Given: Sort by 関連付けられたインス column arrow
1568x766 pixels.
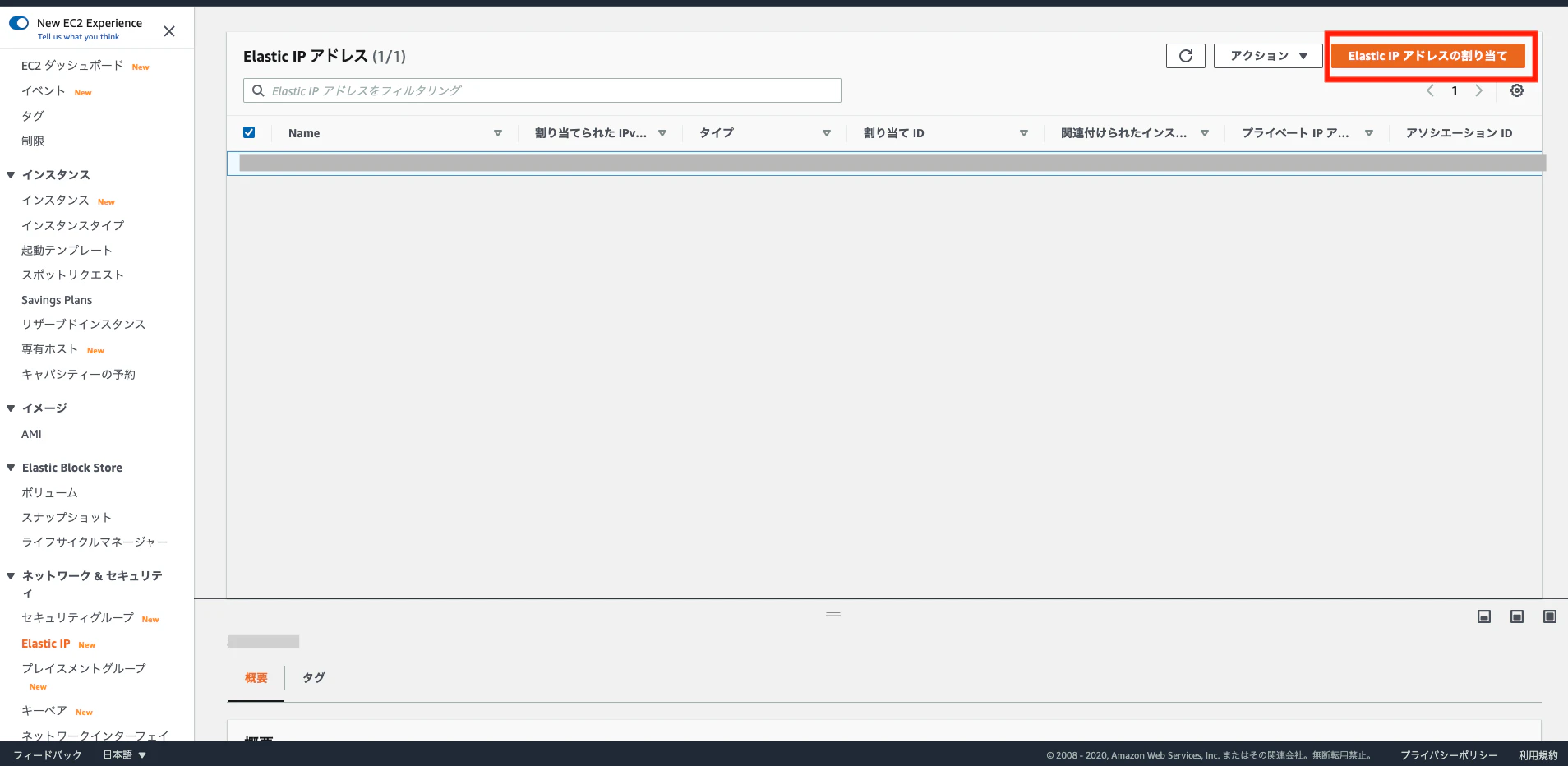Looking at the screenshot, I should [1205, 133].
